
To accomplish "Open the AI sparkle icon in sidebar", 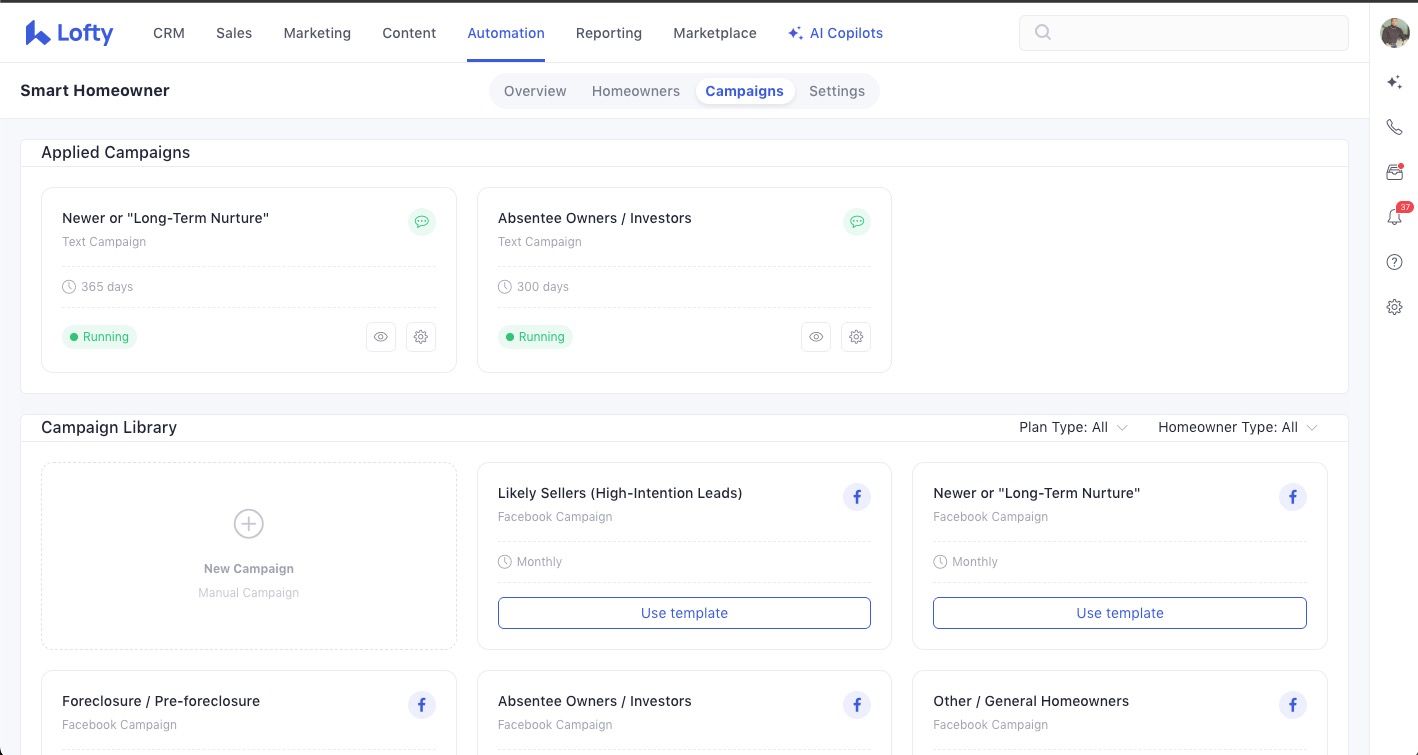I will tap(1394, 82).
